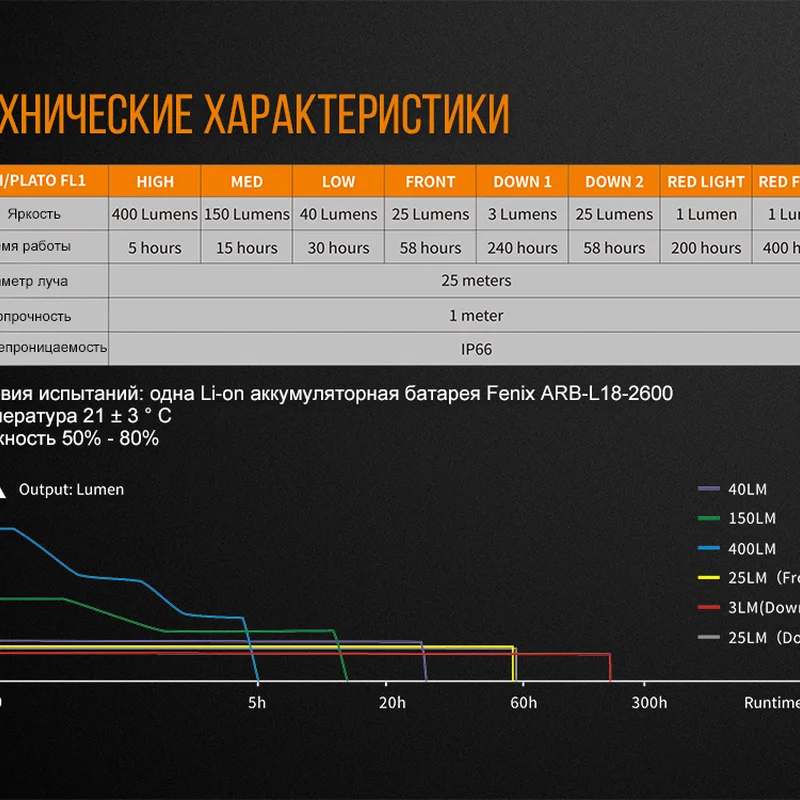Click the blue 400LM legend swatch
Viewport: 800px width, 800px height.
(x=709, y=549)
